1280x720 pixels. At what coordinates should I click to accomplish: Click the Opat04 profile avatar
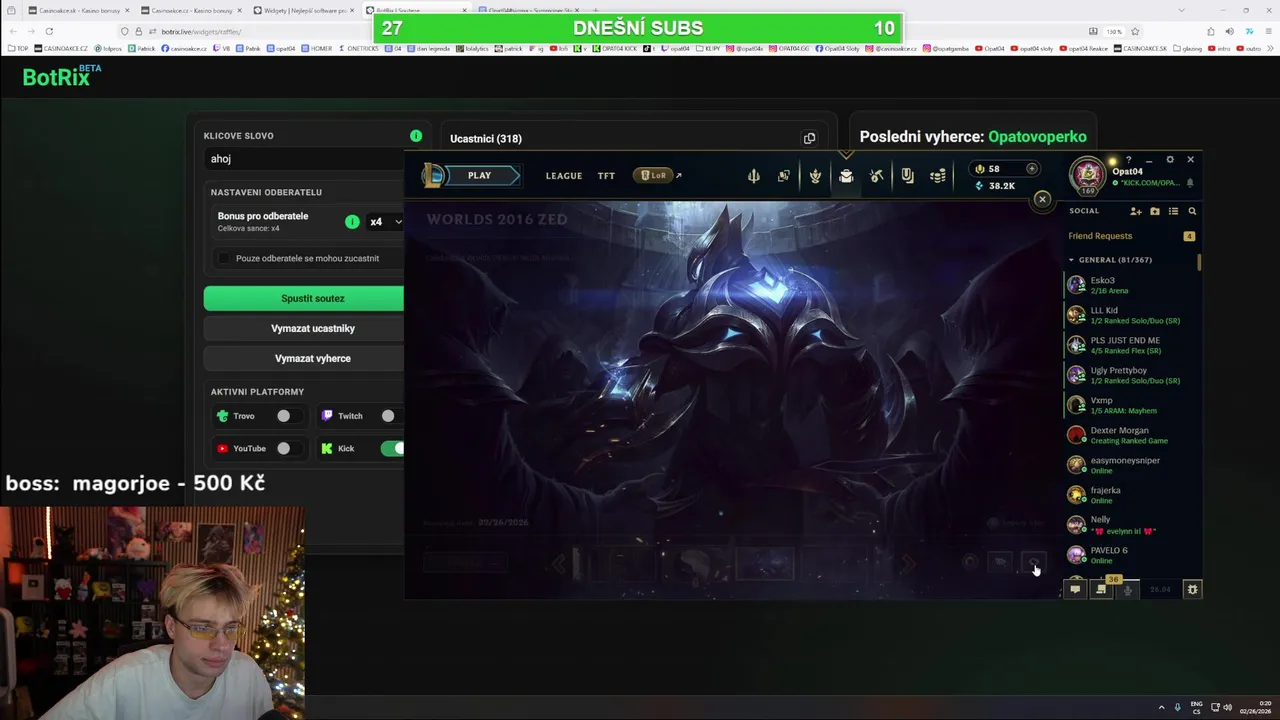pyautogui.click(x=1087, y=176)
